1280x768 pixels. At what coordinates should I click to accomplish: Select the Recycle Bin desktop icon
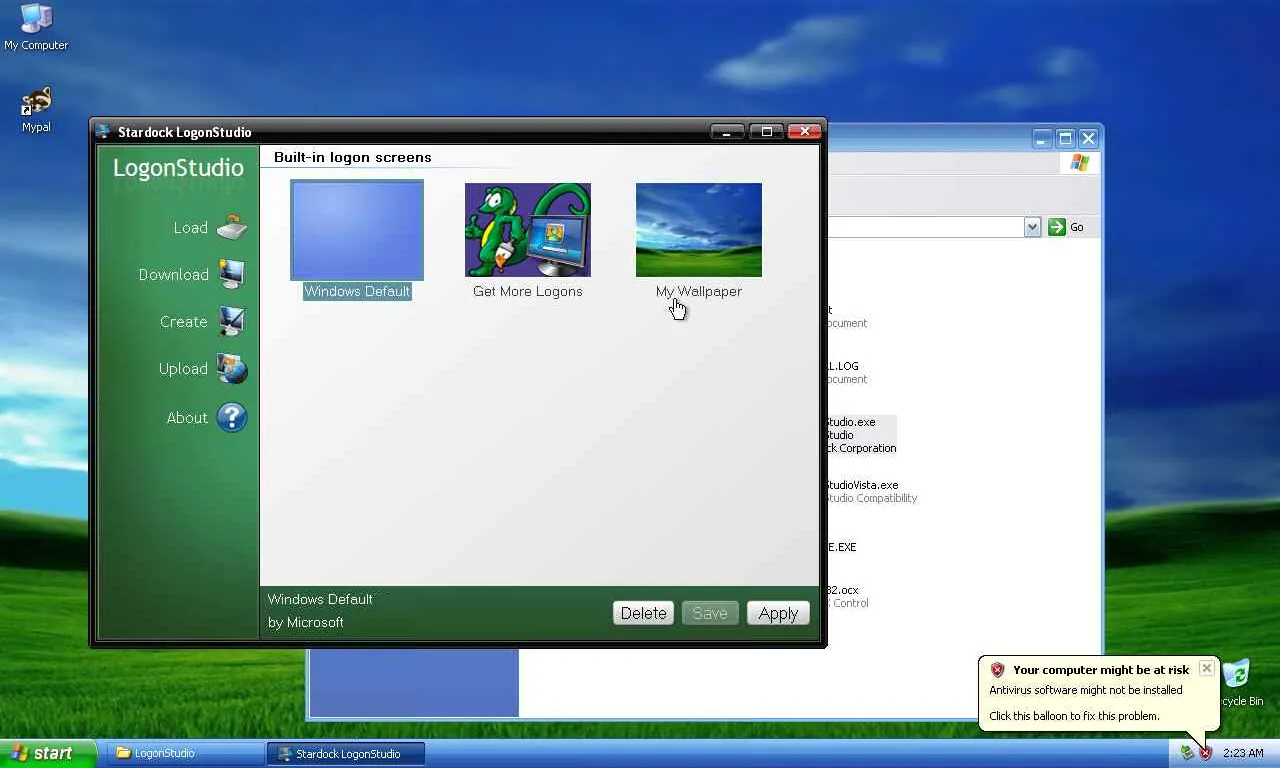point(1237,682)
